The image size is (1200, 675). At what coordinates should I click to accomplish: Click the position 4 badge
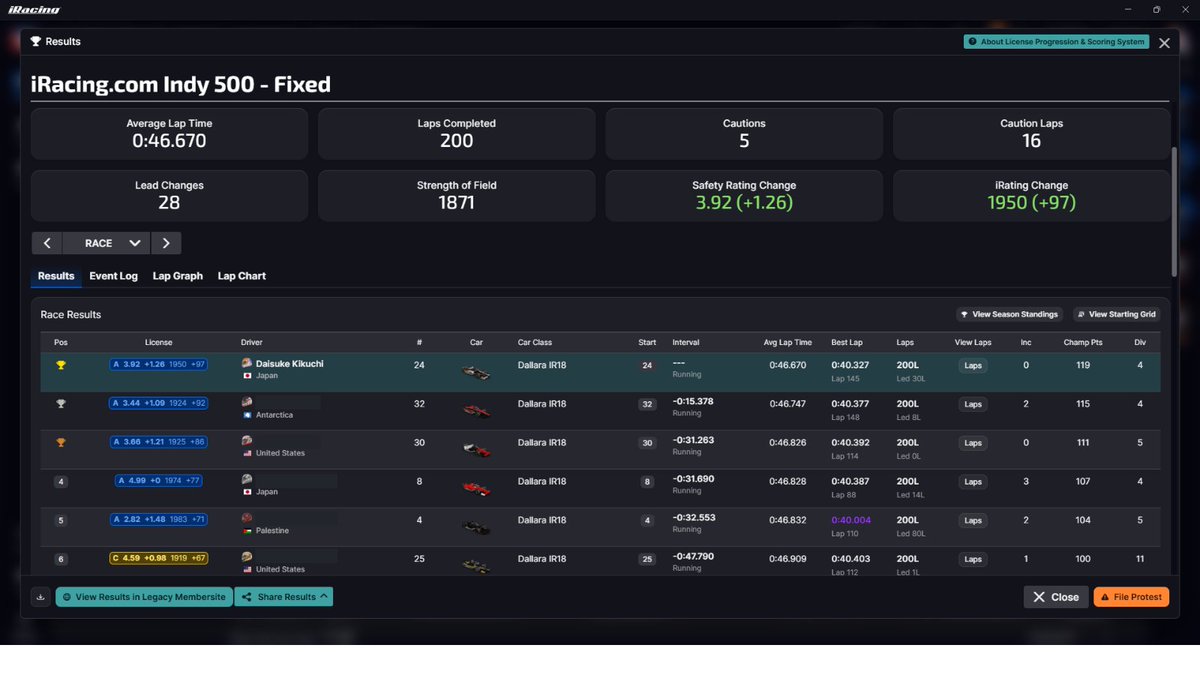click(x=61, y=482)
